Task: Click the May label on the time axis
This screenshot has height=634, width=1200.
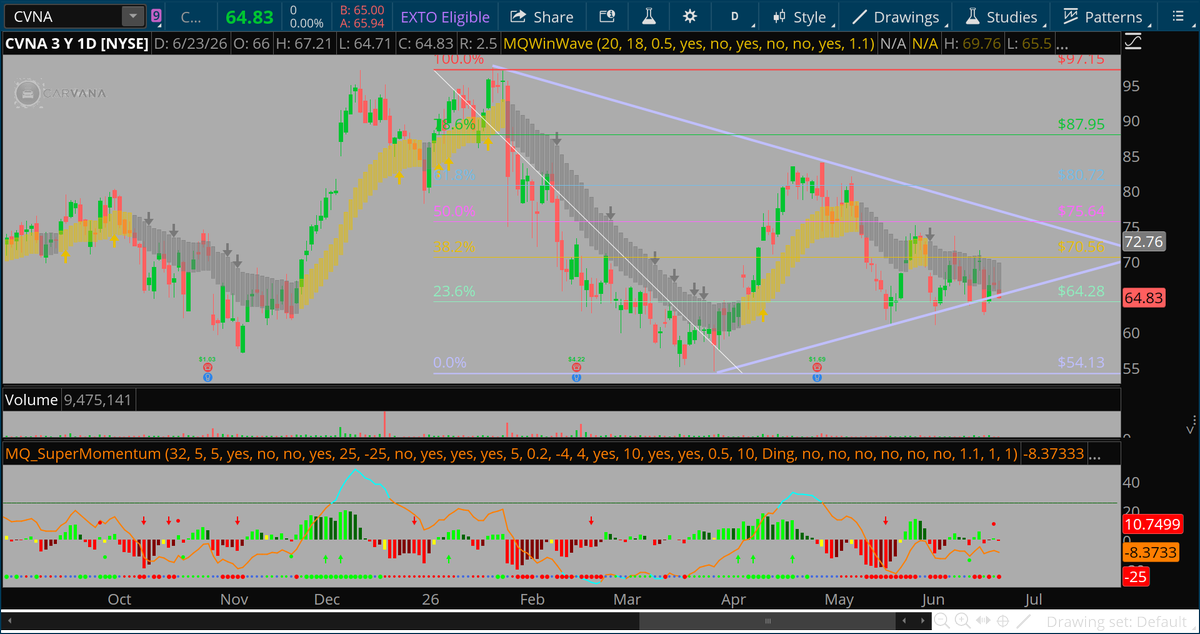Action: click(x=840, y=598)
